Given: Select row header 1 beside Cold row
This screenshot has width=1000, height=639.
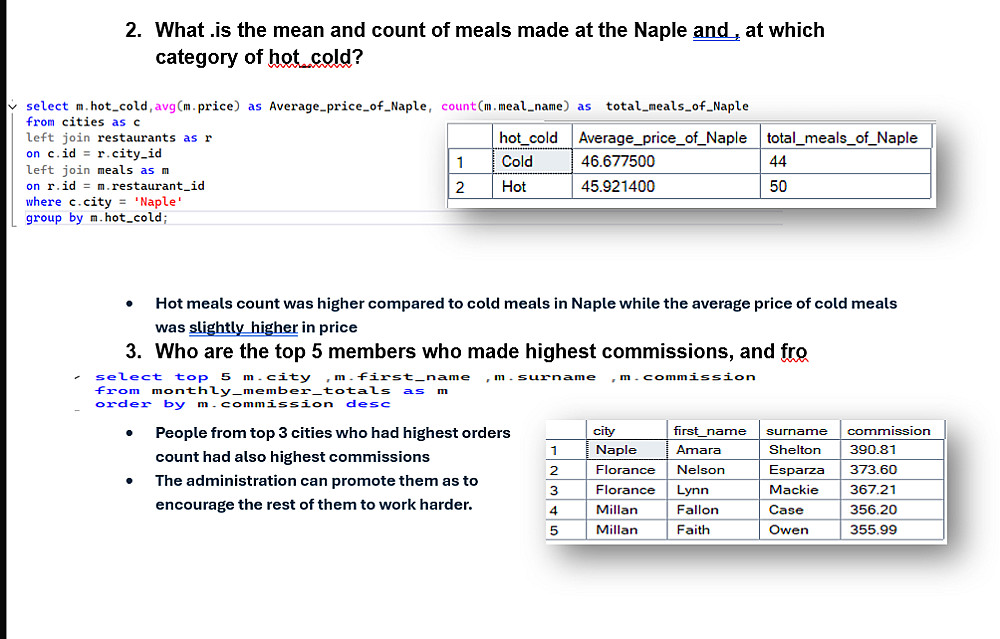Looking at the screenshot, I should (460, 162).
